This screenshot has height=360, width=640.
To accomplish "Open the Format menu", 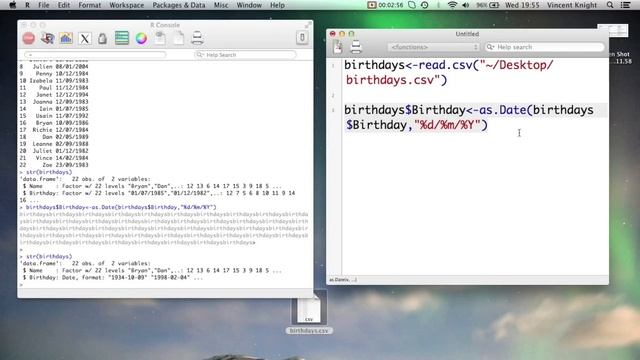I will (89, 5).
